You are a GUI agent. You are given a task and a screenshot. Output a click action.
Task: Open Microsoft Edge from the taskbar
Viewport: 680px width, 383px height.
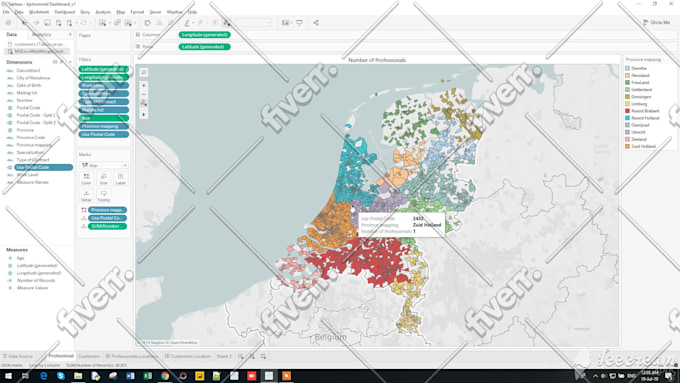pos(43,376)
